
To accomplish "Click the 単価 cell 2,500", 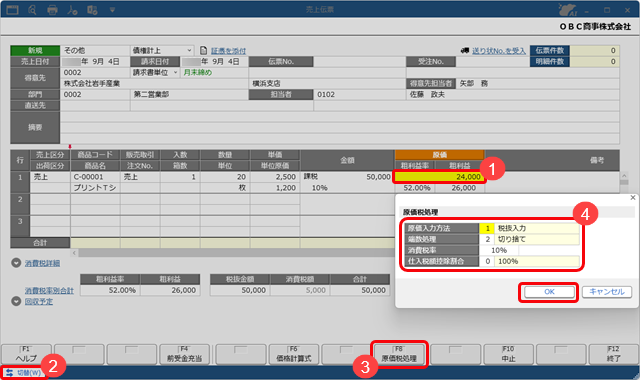I will pos(275,177).
